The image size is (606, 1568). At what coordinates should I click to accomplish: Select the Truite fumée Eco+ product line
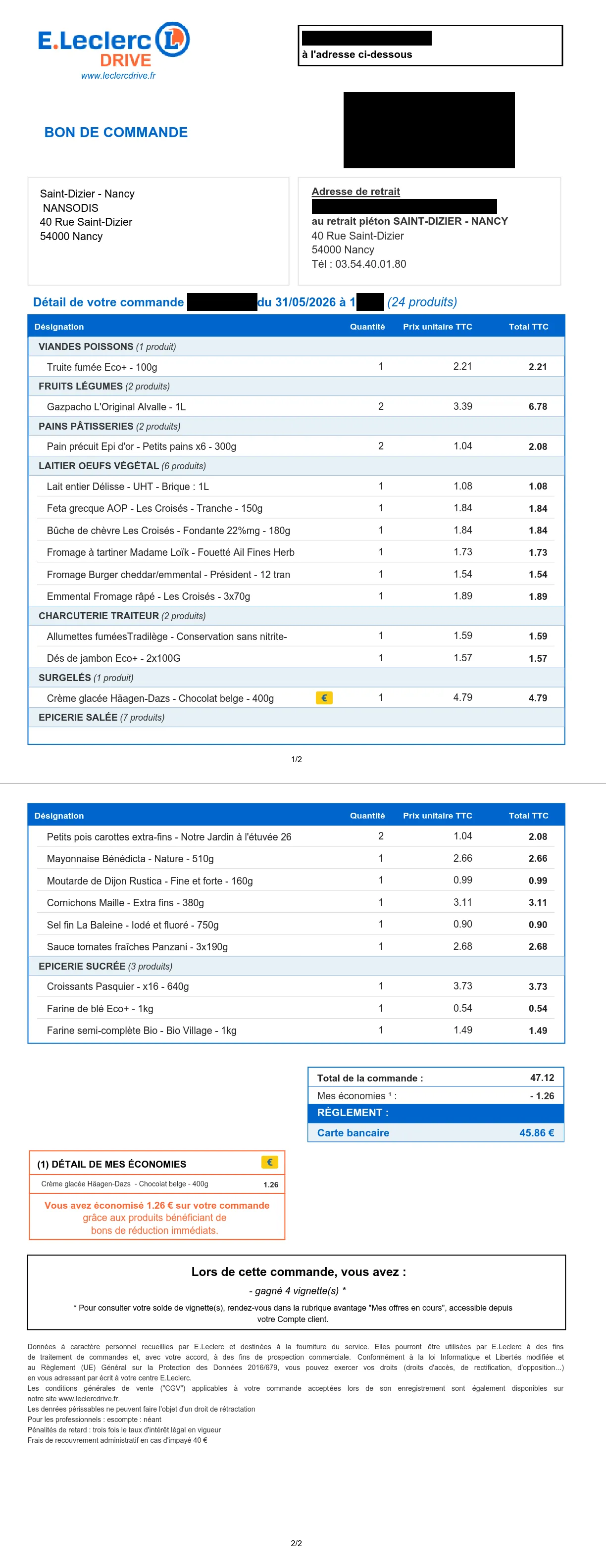[296, 366]
